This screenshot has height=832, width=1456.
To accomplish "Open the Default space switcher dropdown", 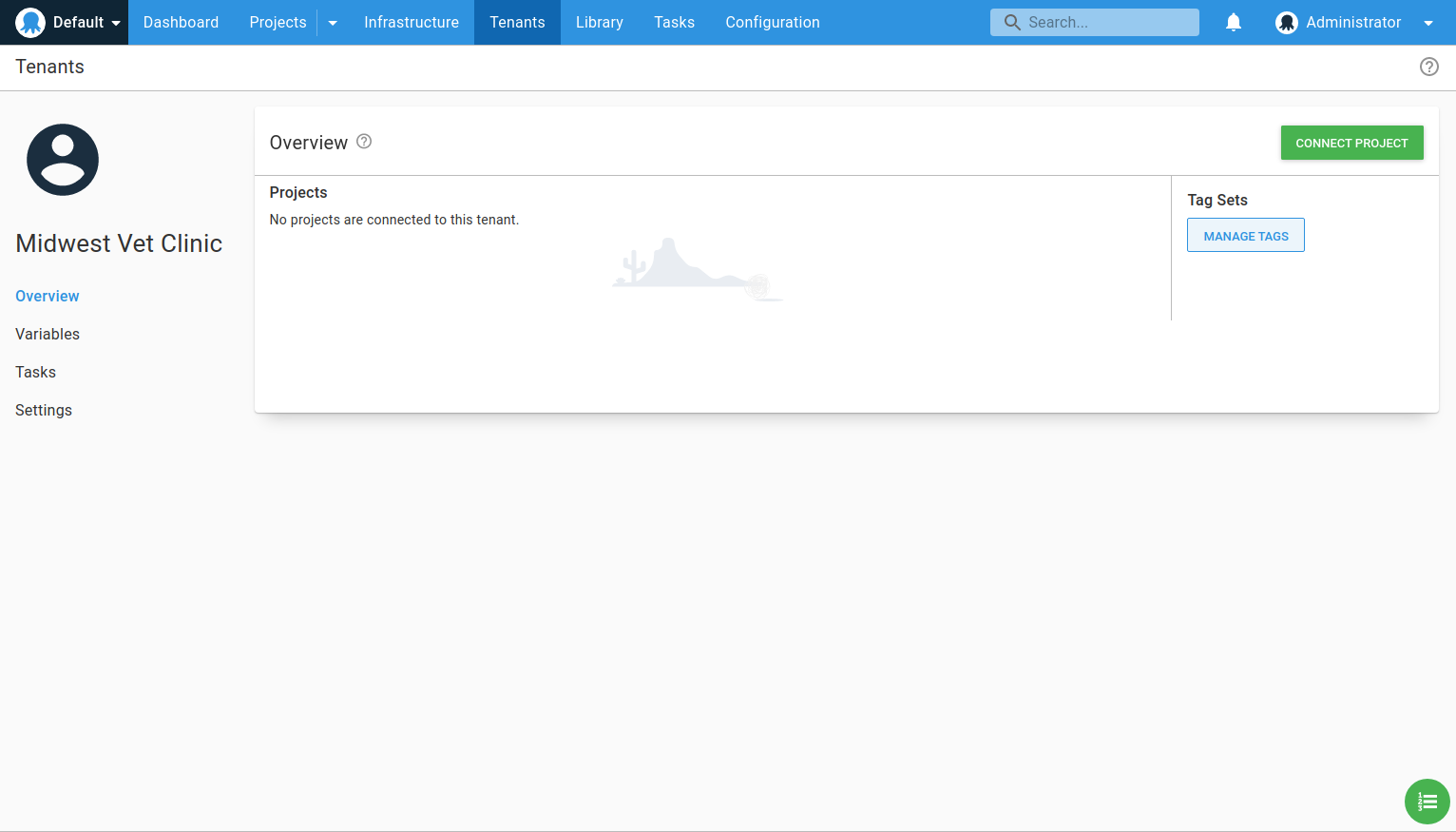I will coord(86,22).
